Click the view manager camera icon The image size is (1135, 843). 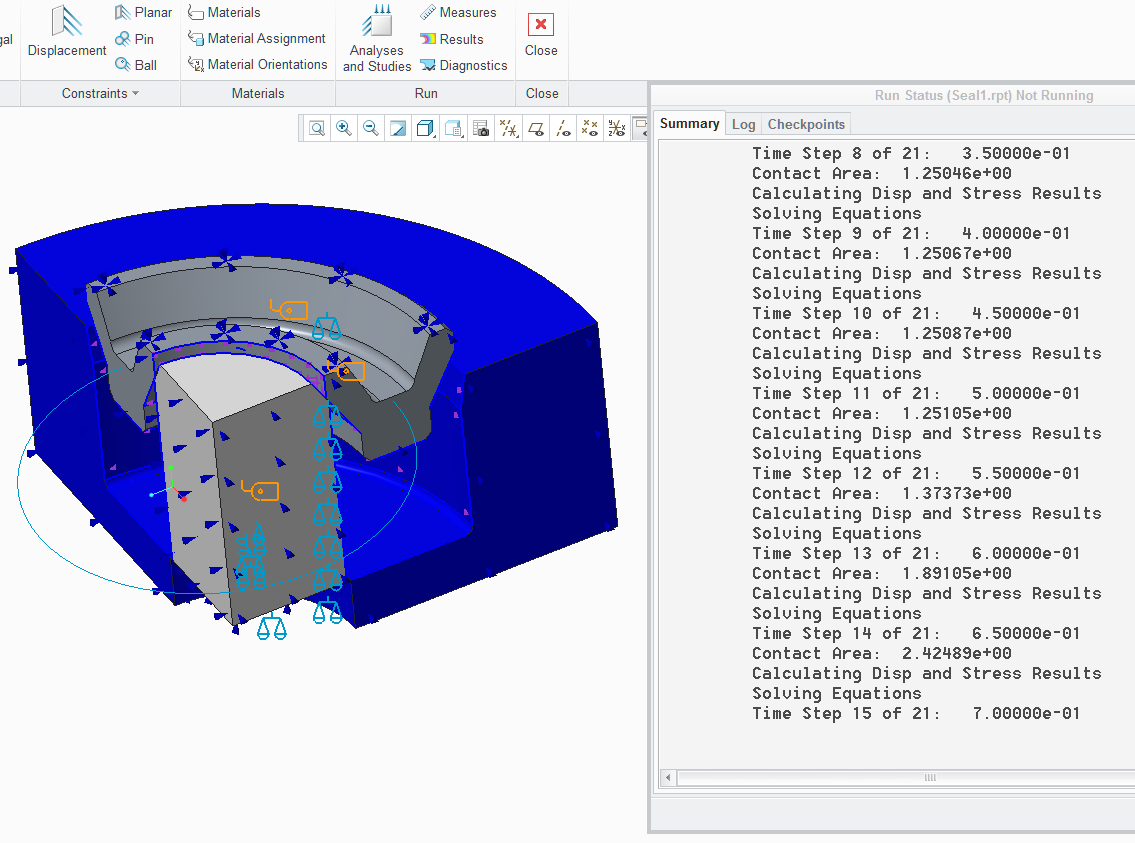pos(481,129)
